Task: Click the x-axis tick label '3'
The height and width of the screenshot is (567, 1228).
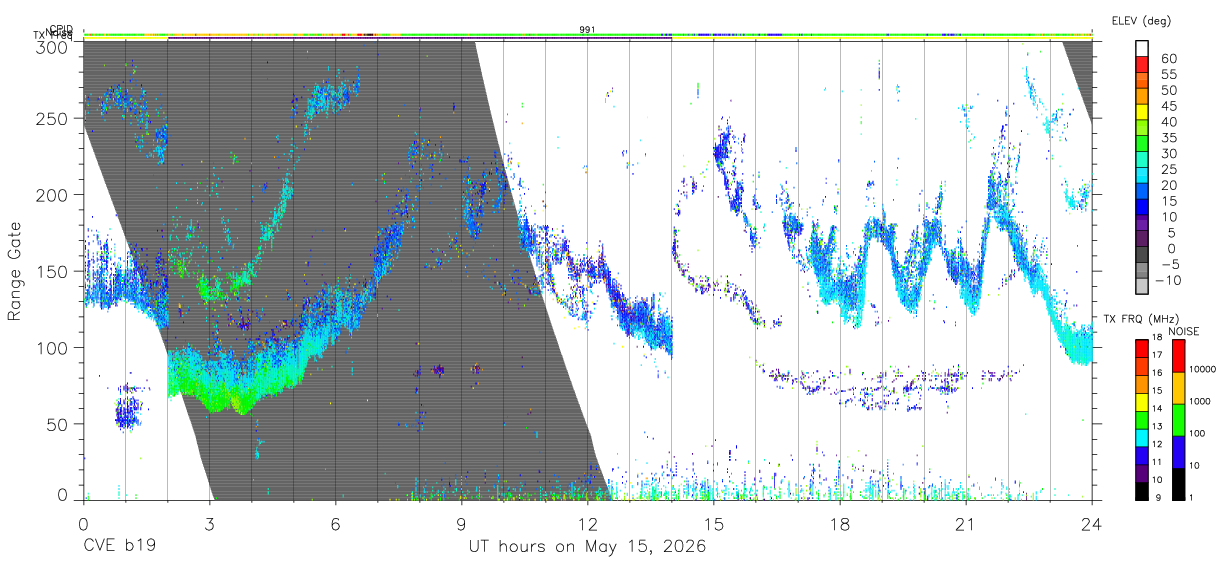Action: pyautogui.click(x=209, y=524)
